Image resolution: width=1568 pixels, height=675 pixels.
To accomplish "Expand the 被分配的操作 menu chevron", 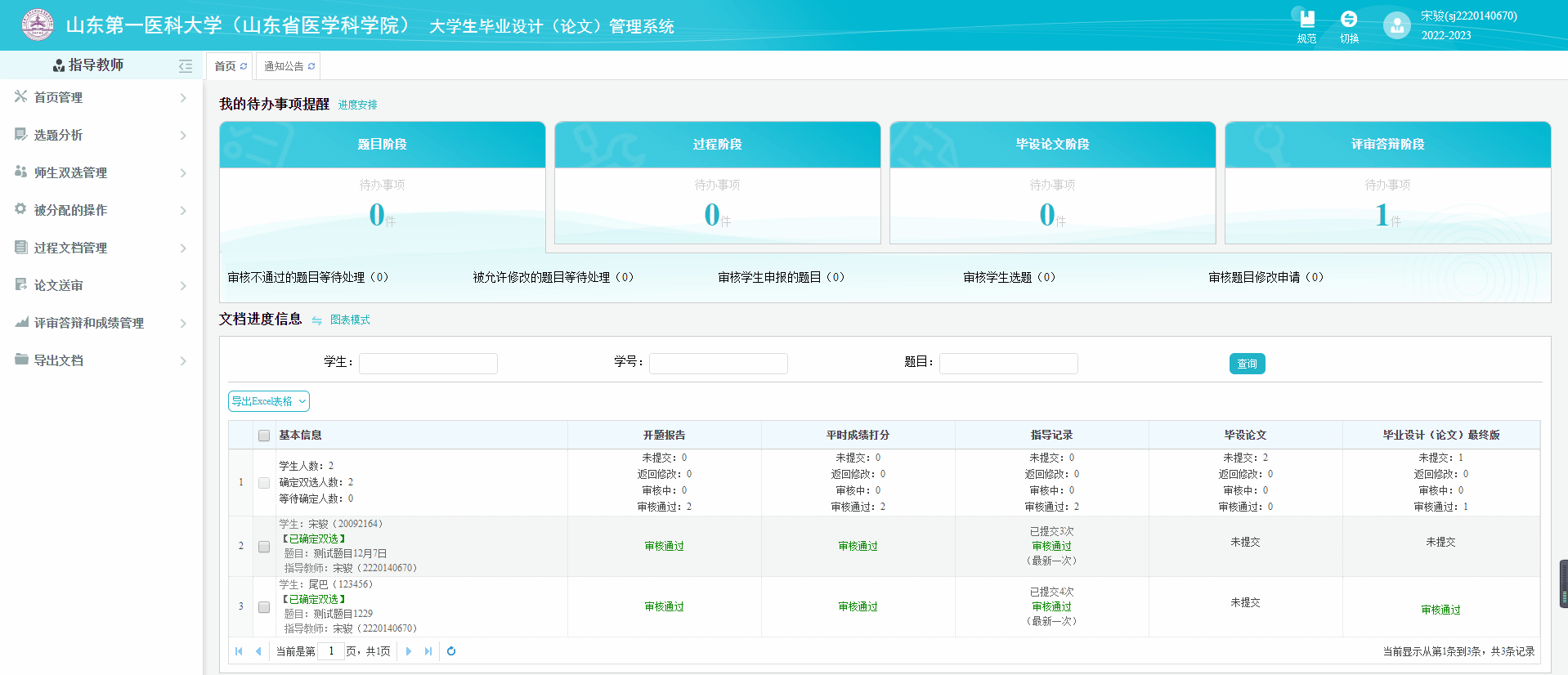I will tap(183, 211).
